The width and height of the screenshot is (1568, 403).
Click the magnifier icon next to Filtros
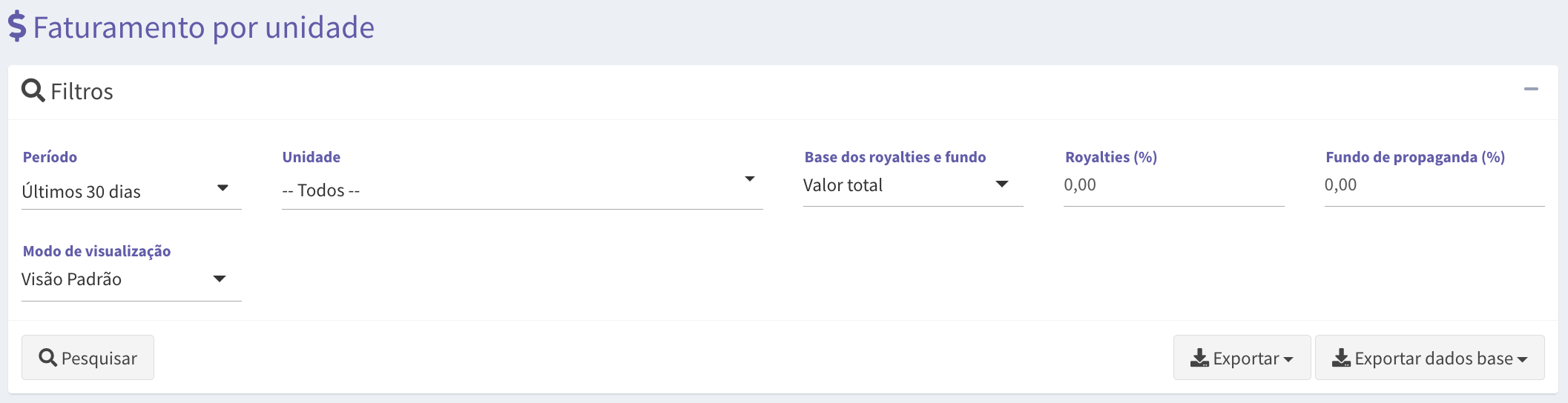coord(33,90)
